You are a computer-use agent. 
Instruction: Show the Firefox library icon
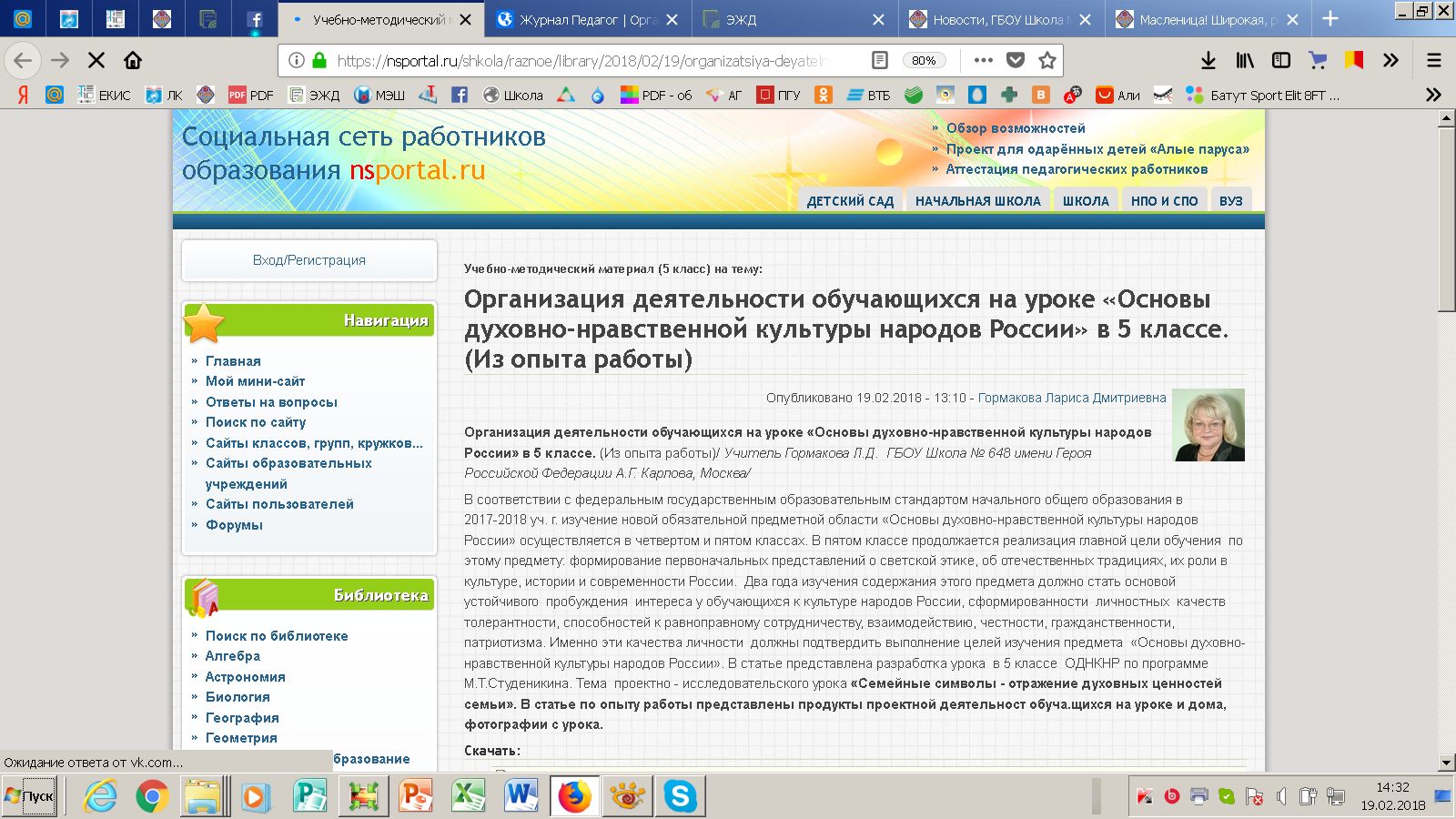[1244, 60]
